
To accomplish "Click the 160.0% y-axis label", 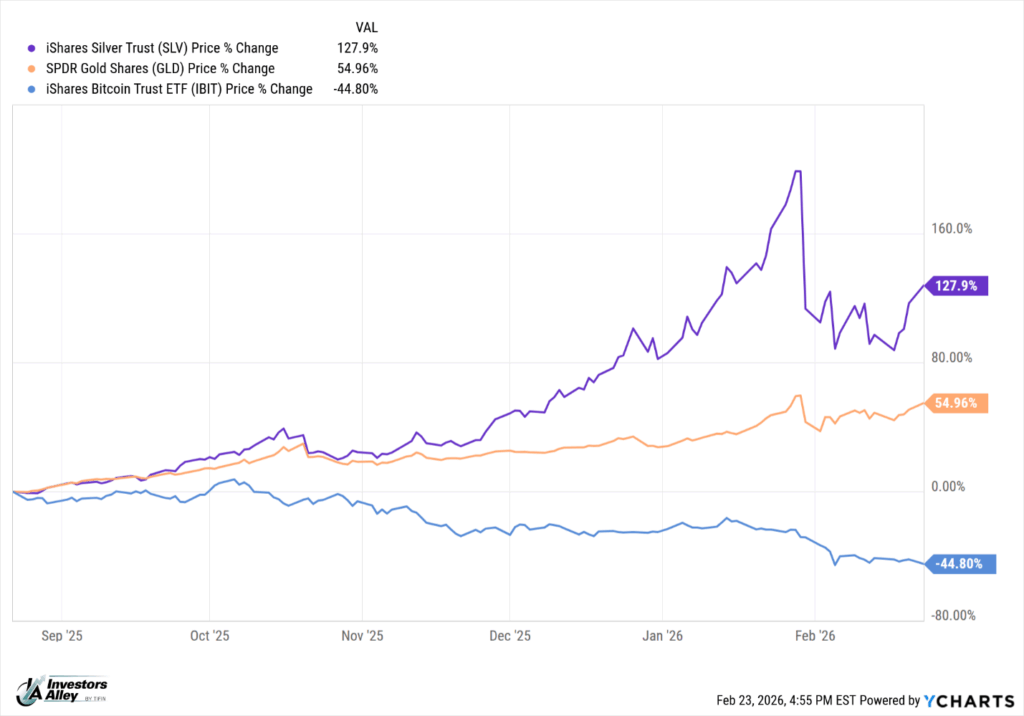I will point(952,229).
